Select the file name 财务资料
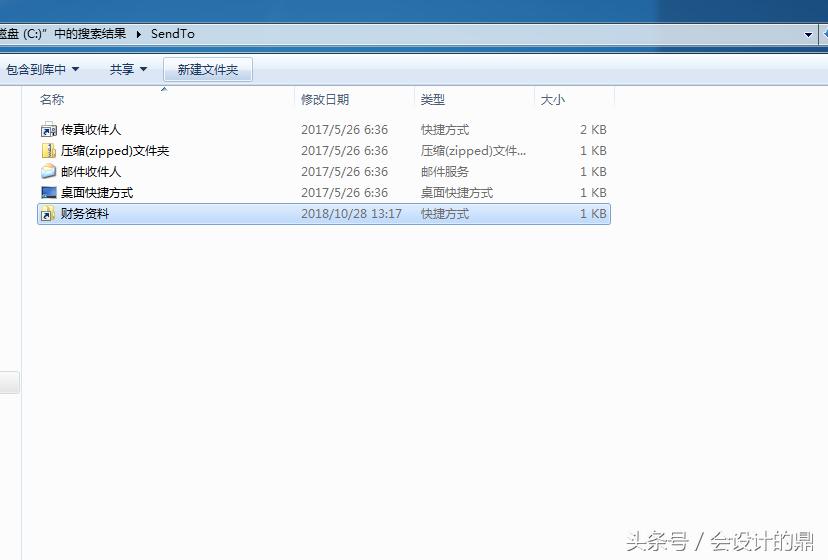Screen dimensions: 828x560 (85, 214)
